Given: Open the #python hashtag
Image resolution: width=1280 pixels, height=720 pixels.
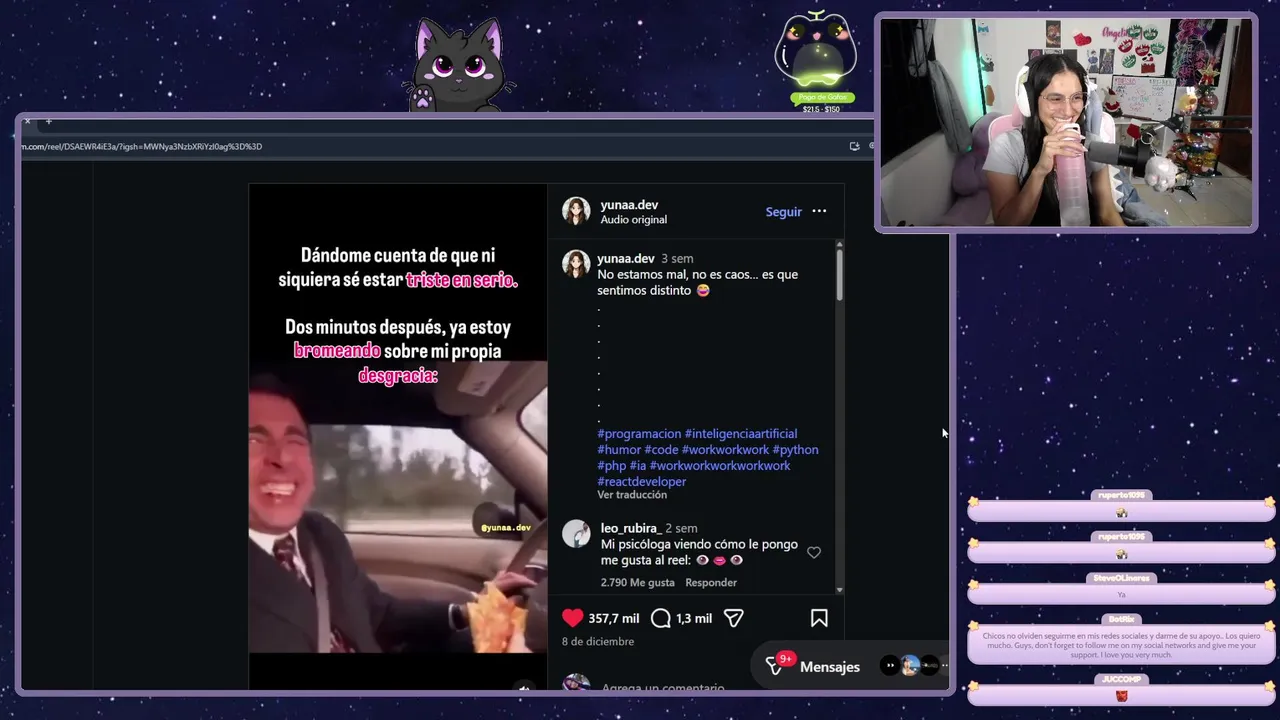Looking at the screenshot, I should (x=795, y=449).
